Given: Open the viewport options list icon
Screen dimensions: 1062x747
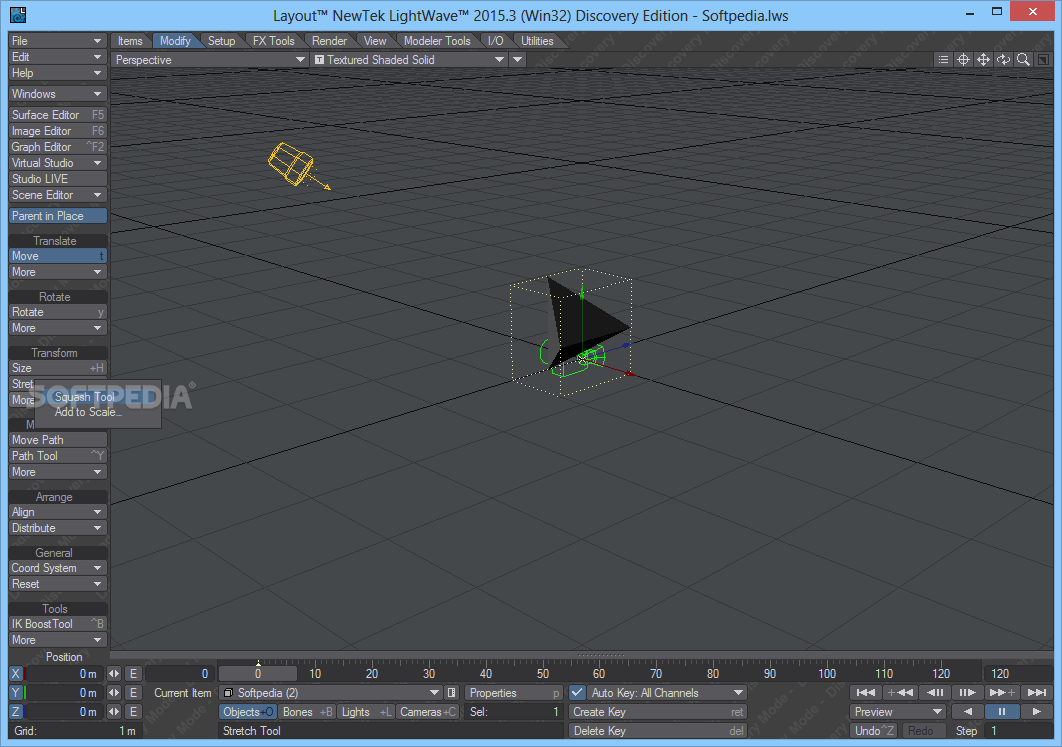Looking at the screenshot, I should click(943, 60).
